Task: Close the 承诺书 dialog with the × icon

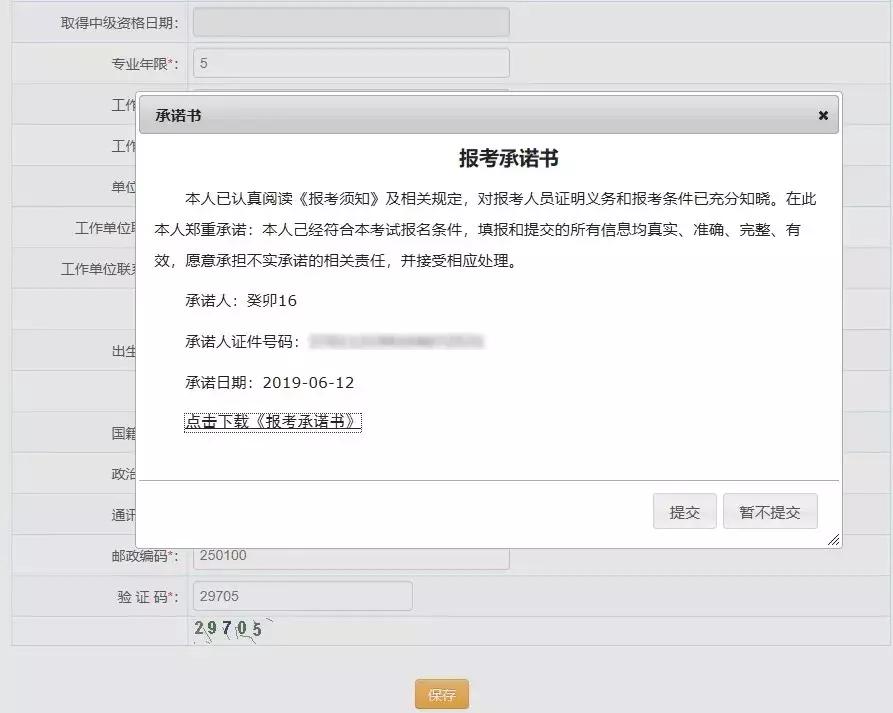Action: [823, 115]
